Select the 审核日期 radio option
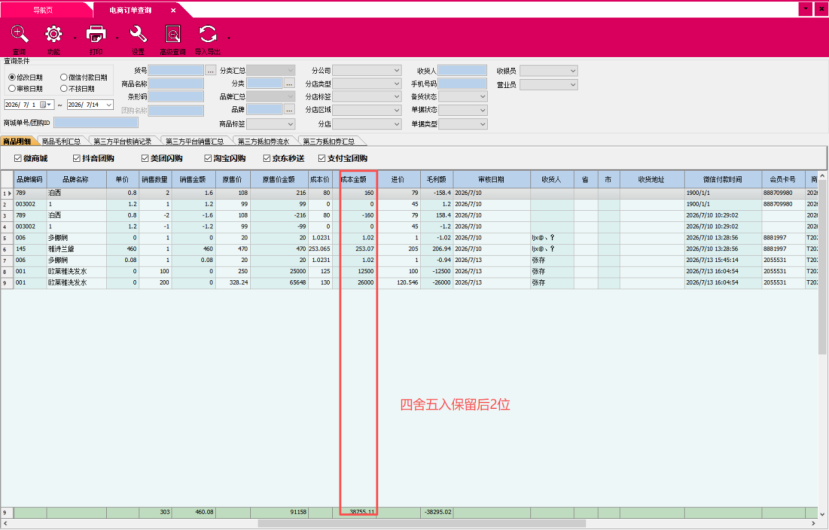The image size is (829, 530). 12,88
